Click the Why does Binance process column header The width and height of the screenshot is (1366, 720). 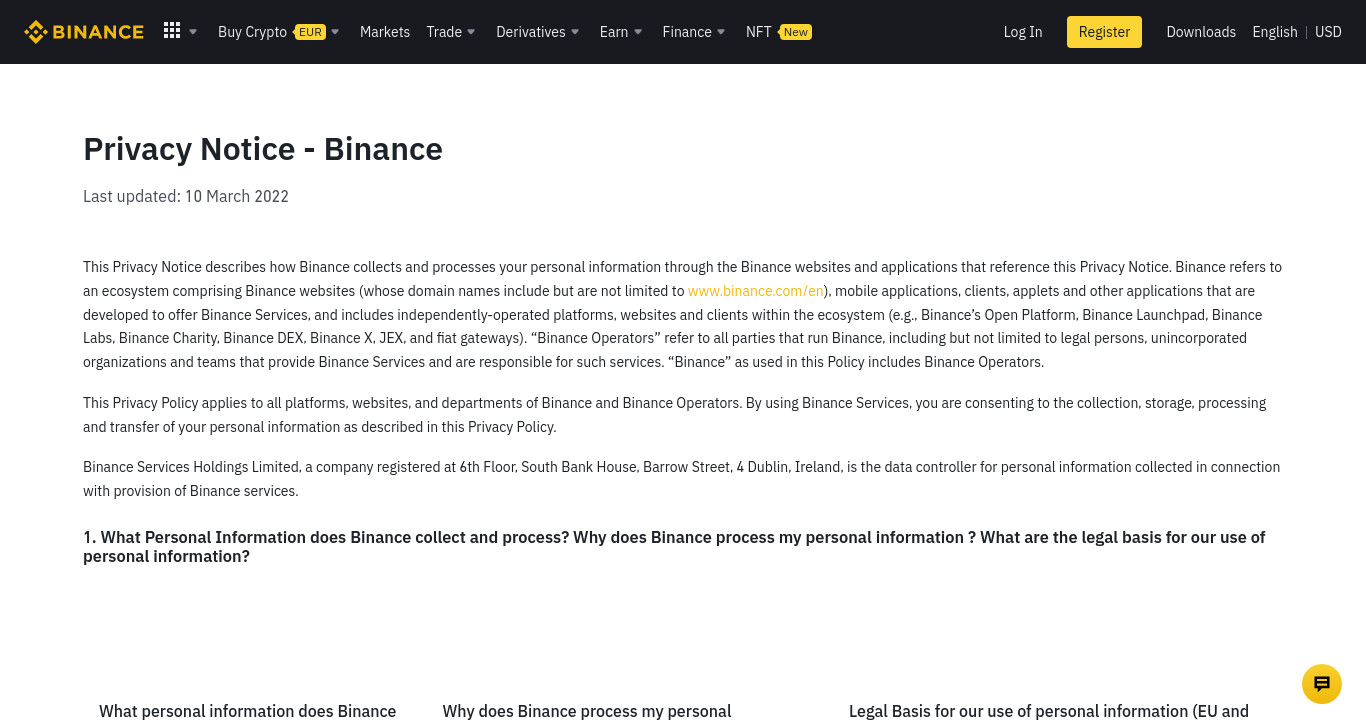click(x=587, y=711)
